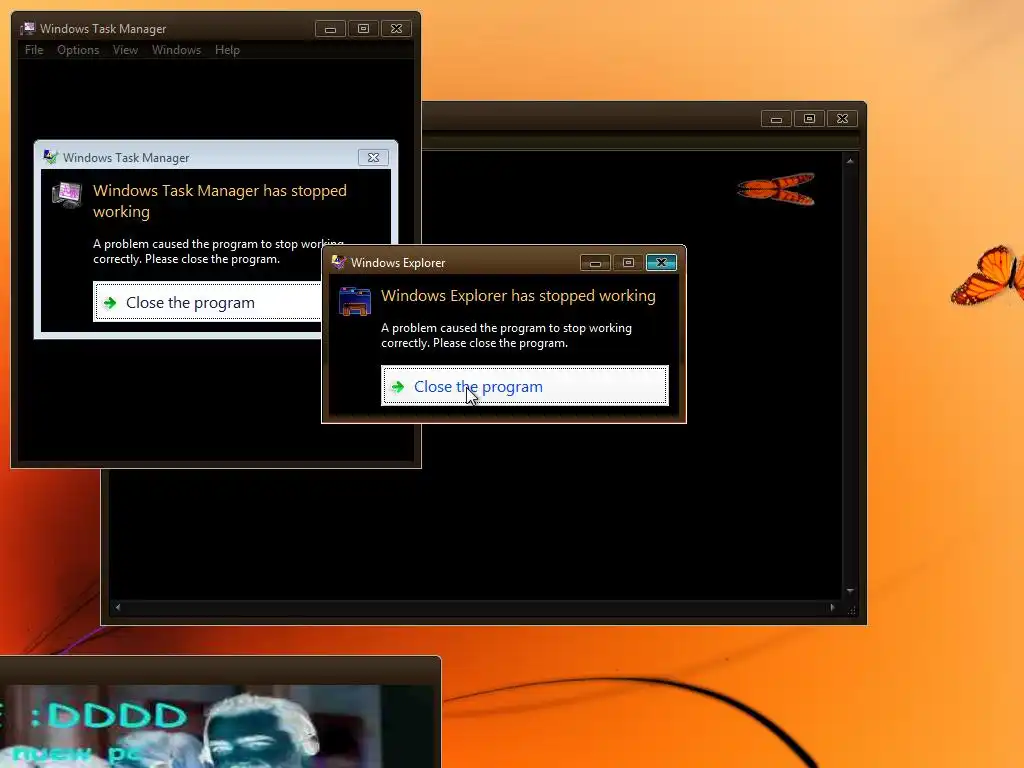Click the Task Manager title bar icon
The width and height of the screenshot is (1024, 768).
point(27,29)
